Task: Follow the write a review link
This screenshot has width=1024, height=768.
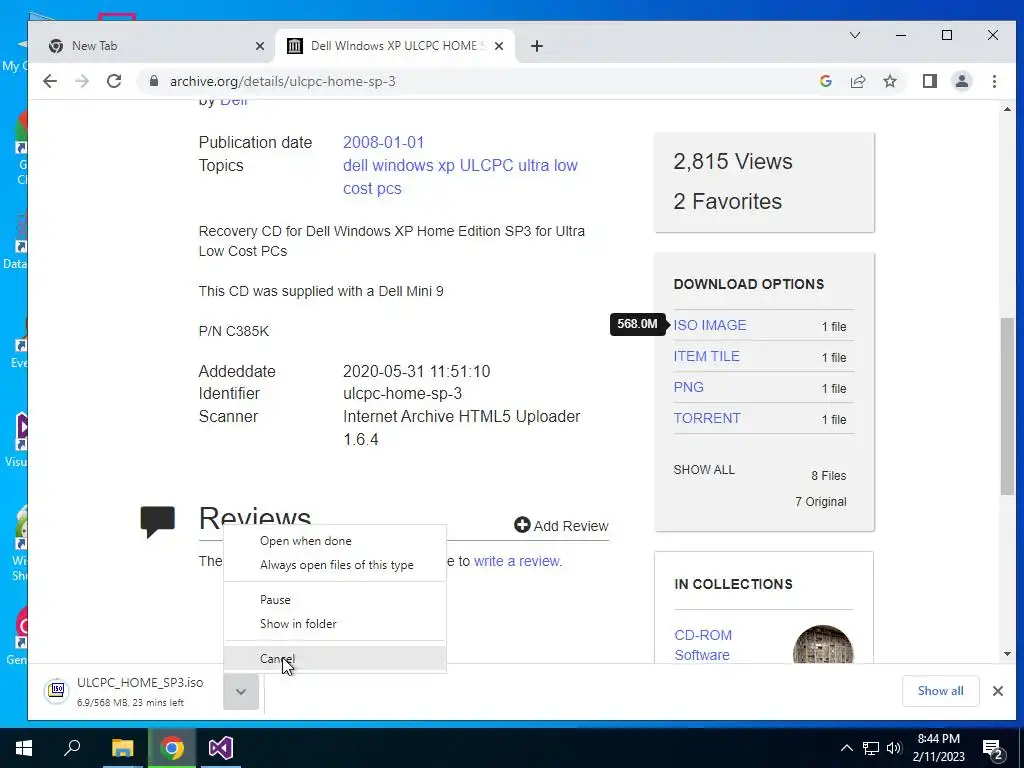Action: click(517, 561)
